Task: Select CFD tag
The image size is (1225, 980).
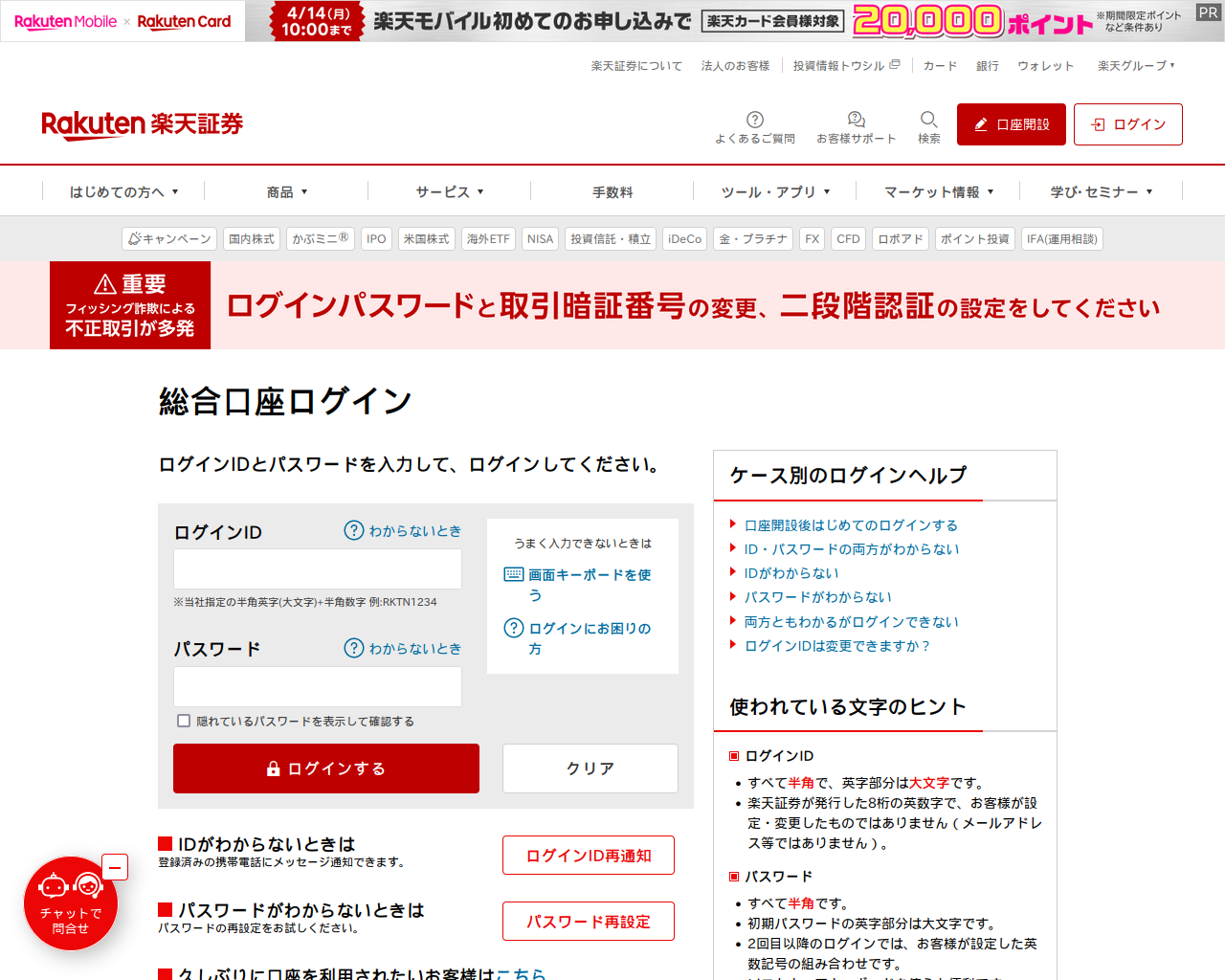Action: point(848,239)
